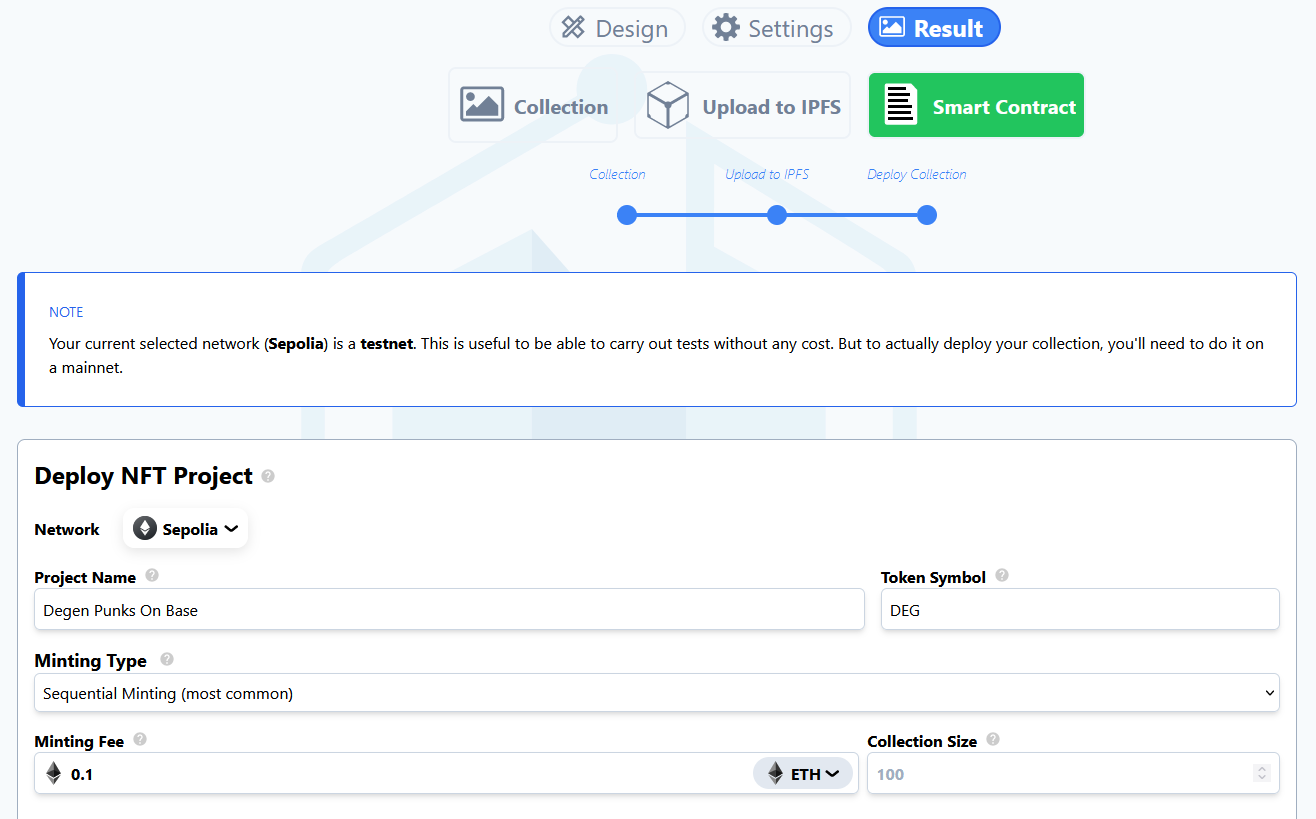The height and width of the screenshot is (819, 1316).
Task: Click help icon next to Minting Type
Action: tap(167, 660)
